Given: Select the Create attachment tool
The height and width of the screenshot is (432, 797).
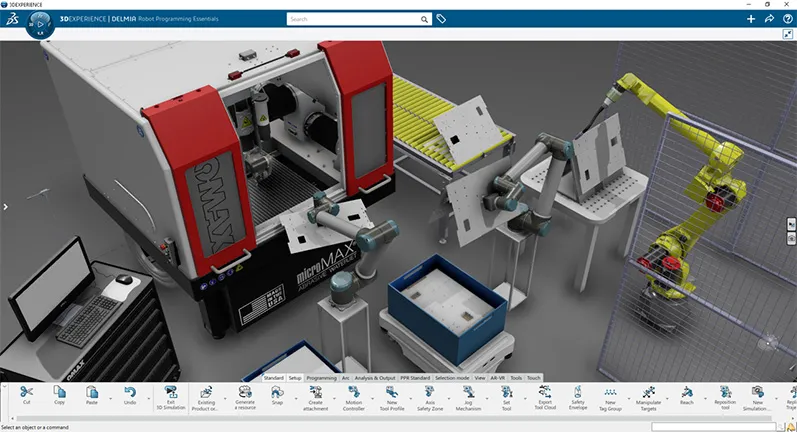Looking at the screenshot, I should point(316,392).
